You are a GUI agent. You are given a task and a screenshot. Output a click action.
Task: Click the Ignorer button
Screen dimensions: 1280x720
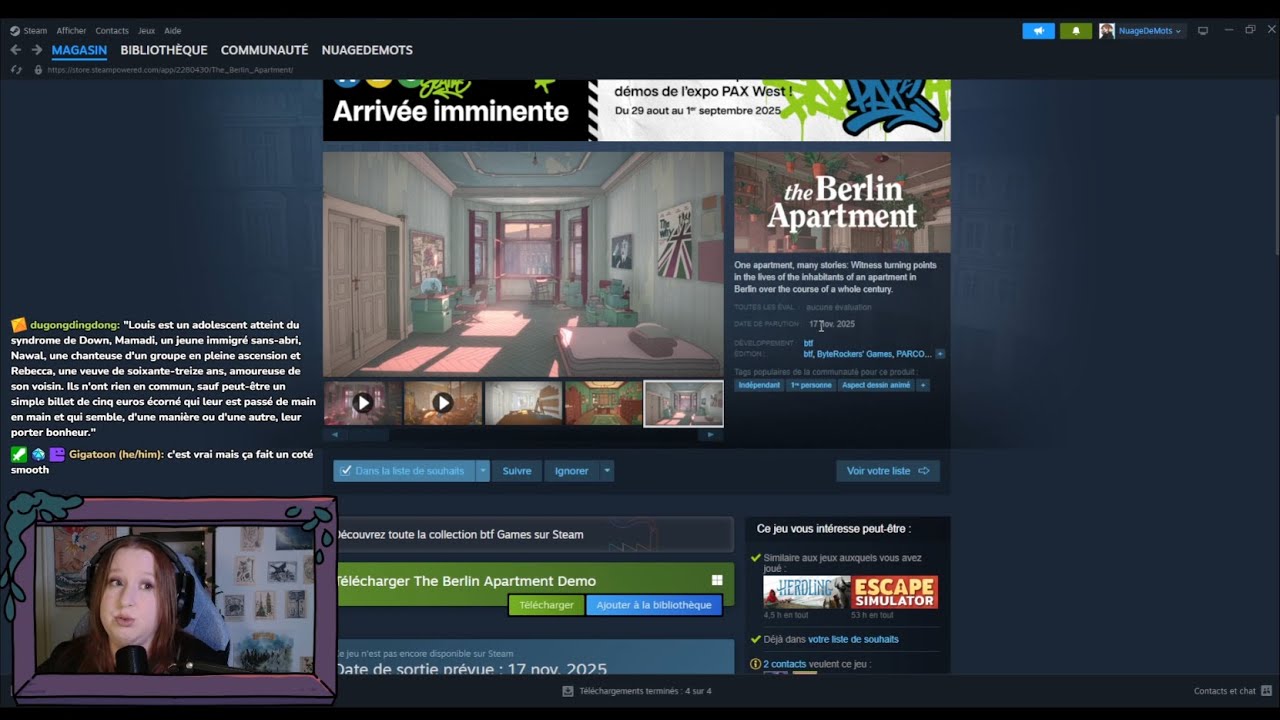click(572, 471)
